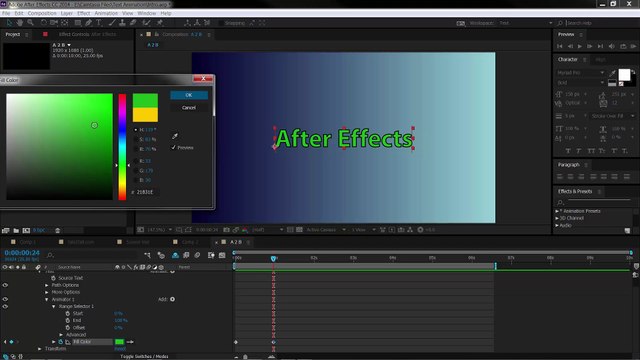
Task: Expand Path Options
Action: pyautogui.click(x=47, y=285)
